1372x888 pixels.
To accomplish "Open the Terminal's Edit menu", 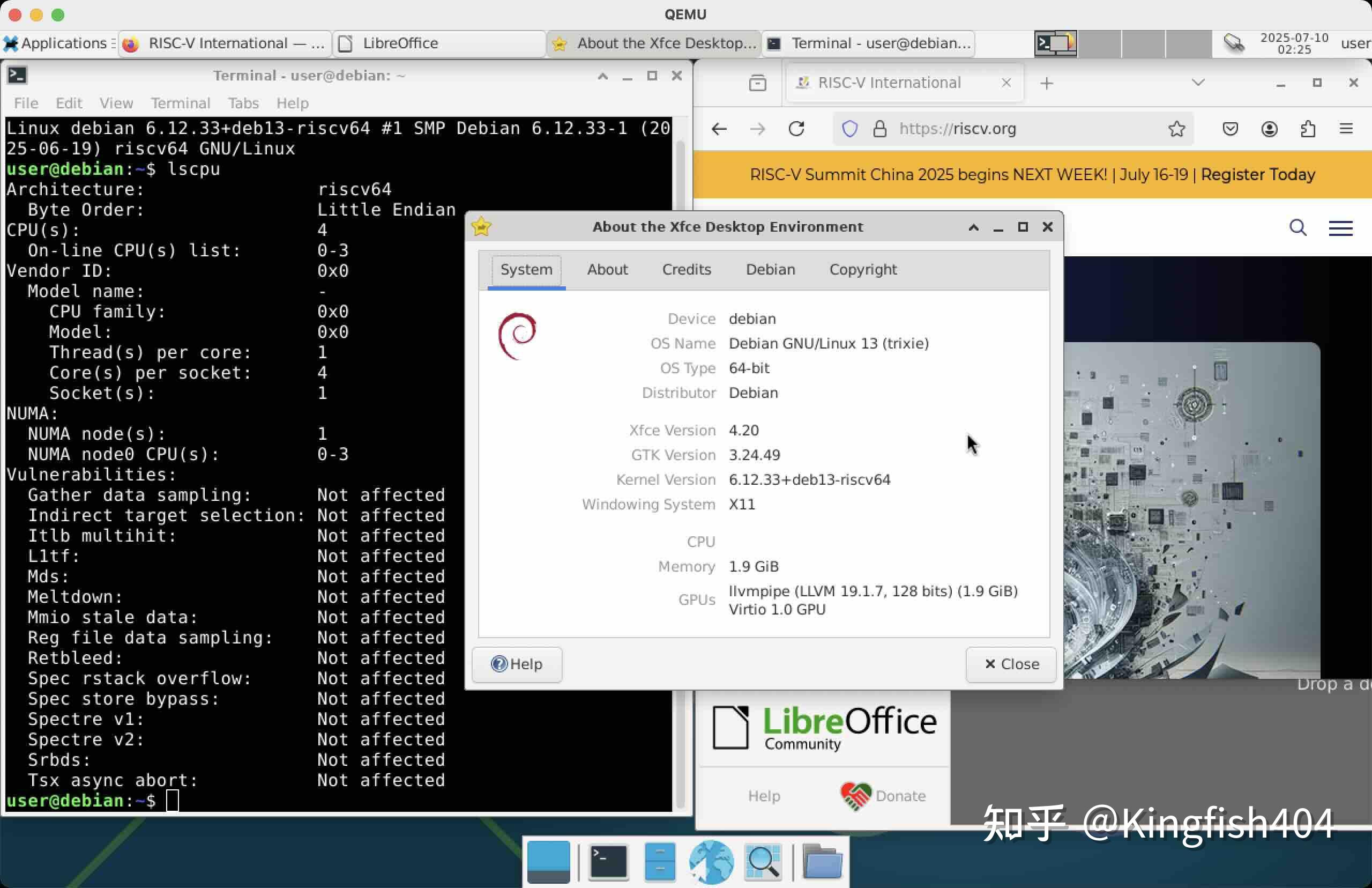I will [x=69, y=102].
